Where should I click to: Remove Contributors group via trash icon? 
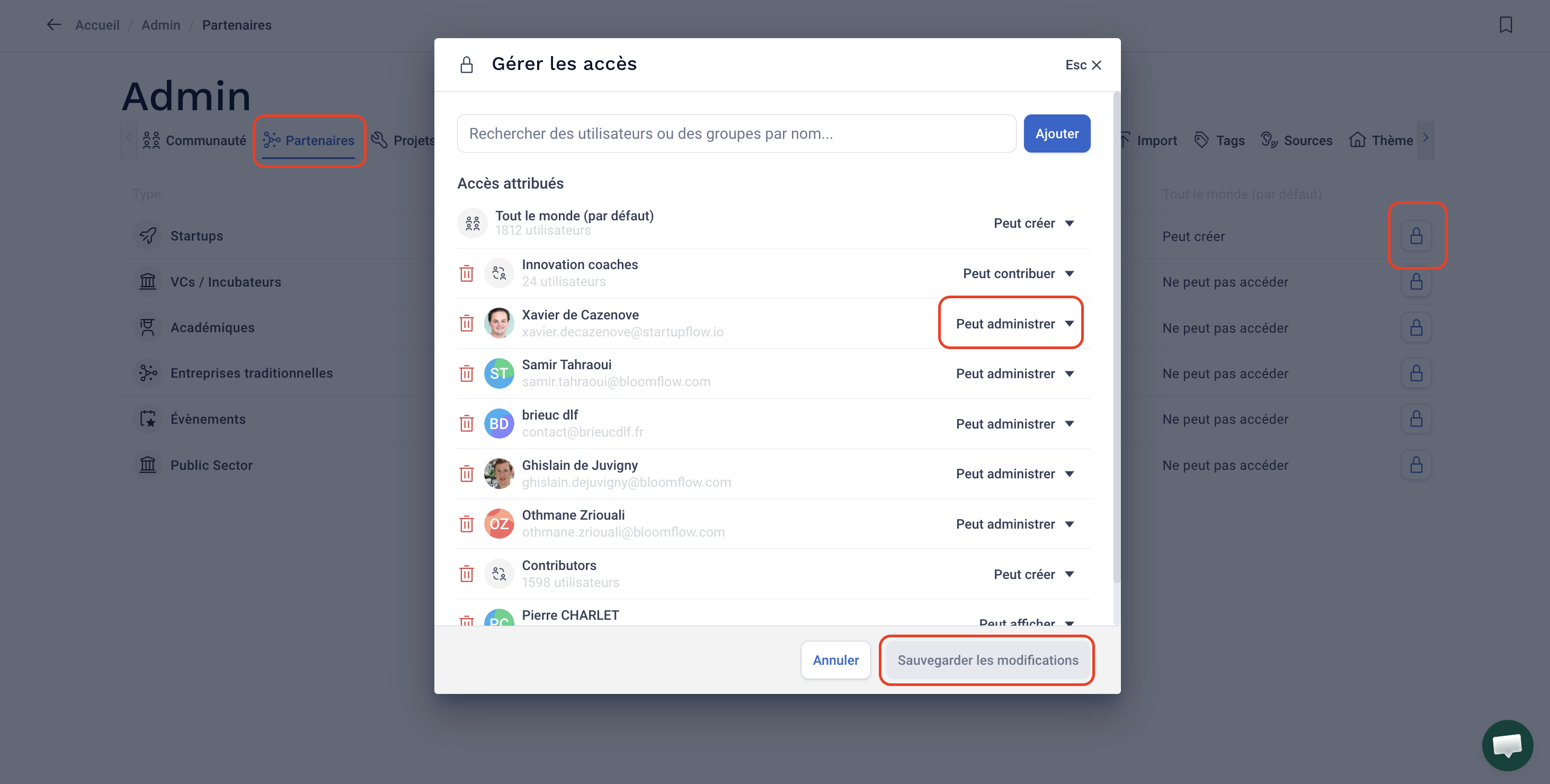(x=466, y=573)
